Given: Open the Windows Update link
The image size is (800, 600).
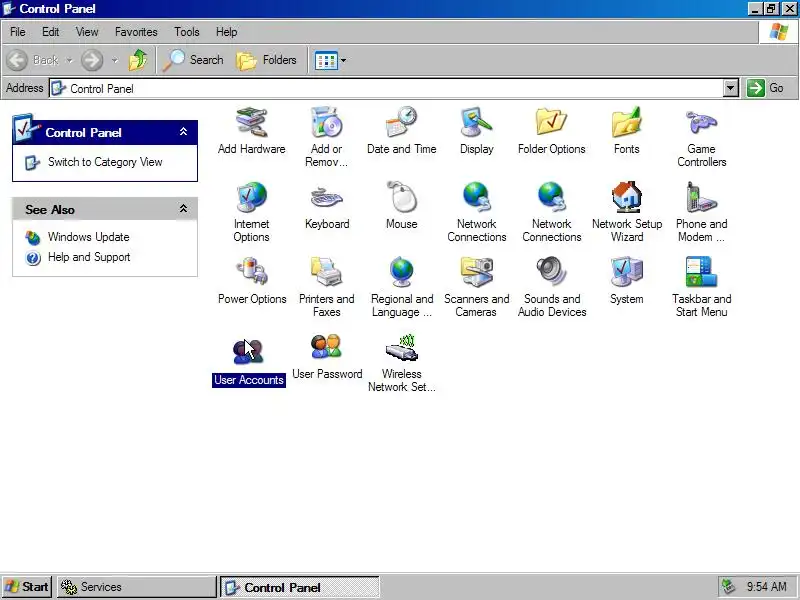Looking at the screenshot, I should click(88, 237).
